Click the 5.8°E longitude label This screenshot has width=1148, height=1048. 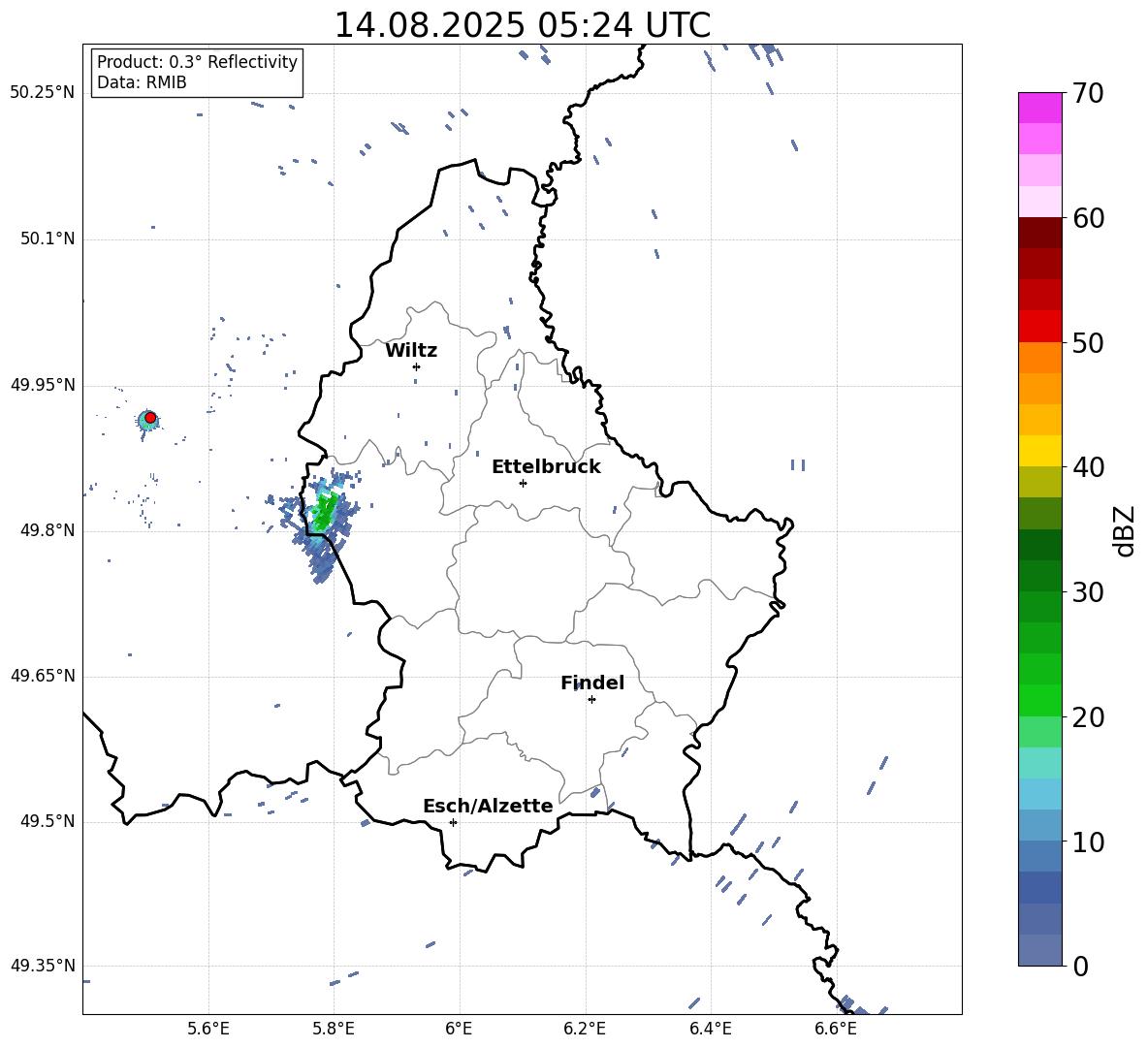[334, 1029]
